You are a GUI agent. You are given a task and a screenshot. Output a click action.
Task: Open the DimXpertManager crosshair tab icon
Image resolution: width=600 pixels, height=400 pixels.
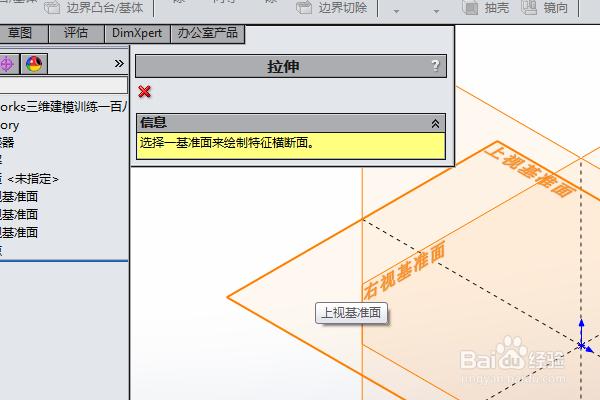[7, 64]
